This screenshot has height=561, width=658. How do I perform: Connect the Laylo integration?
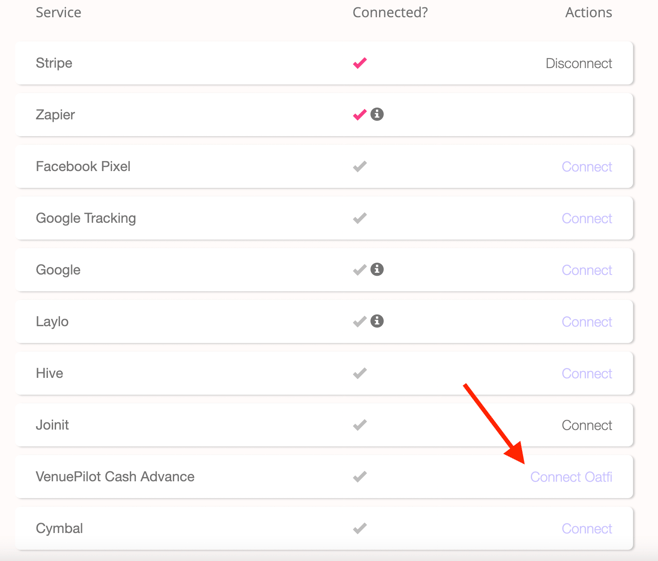(587, 322)
